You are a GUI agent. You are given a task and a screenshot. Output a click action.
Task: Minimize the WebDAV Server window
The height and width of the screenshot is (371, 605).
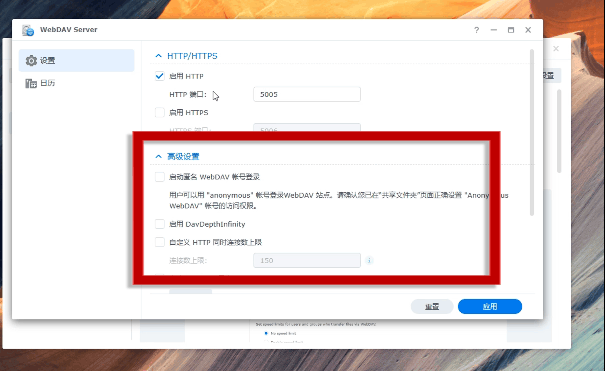pyautogui.click(x=493, y=30)
